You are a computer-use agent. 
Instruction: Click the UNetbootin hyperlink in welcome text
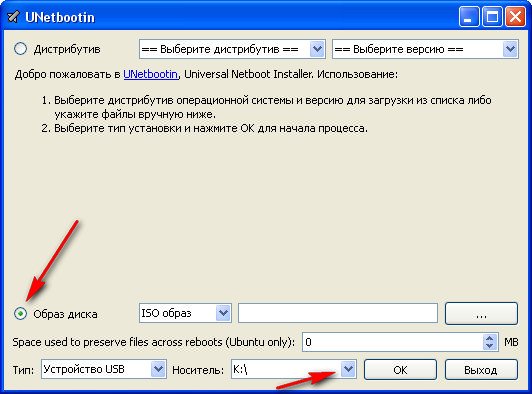150,74
